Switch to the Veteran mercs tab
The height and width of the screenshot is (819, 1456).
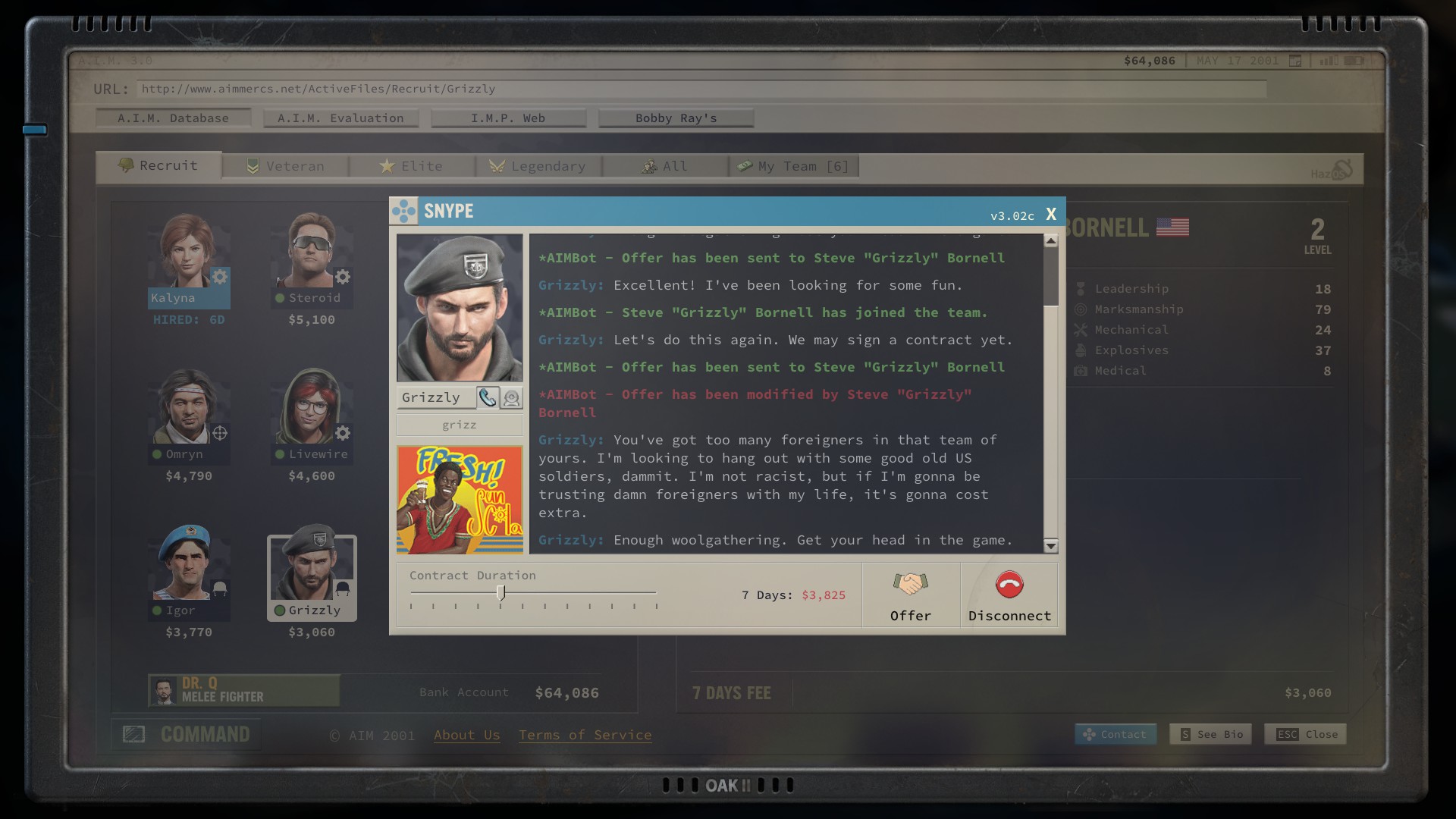click(x=286, y=166)
